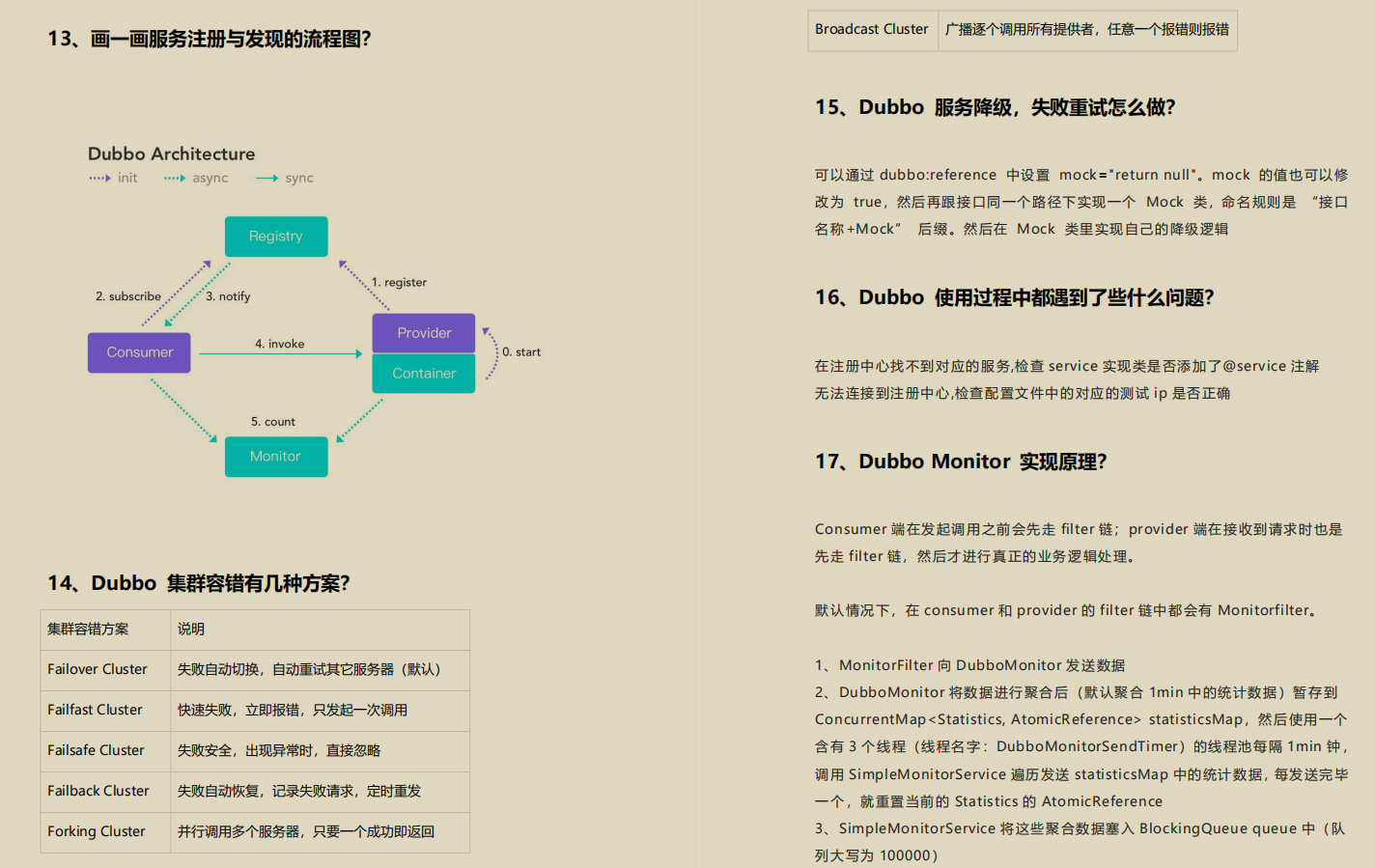Image resolution: width=1375 pixels, height=868 pixels.
Task: Click the description '并行调用多个服务器，只要一个成功即返回'
Action: pyautogui.click(x=306, y=831)
